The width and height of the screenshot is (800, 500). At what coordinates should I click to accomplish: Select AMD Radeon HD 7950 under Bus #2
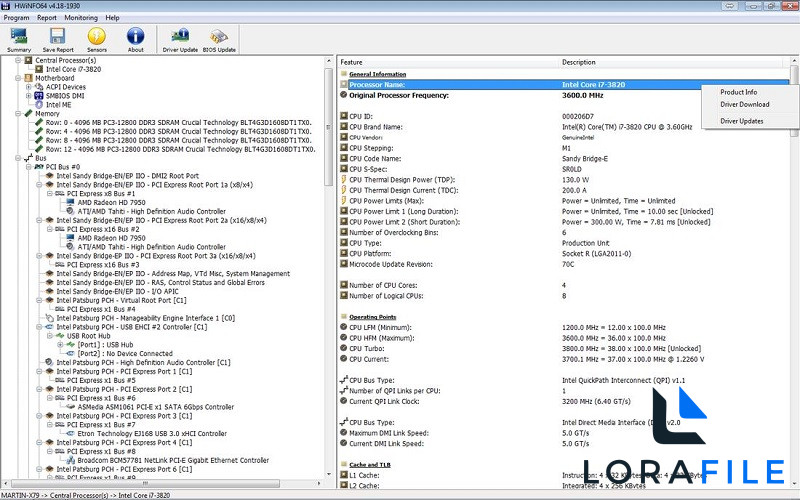click(111, 238)
